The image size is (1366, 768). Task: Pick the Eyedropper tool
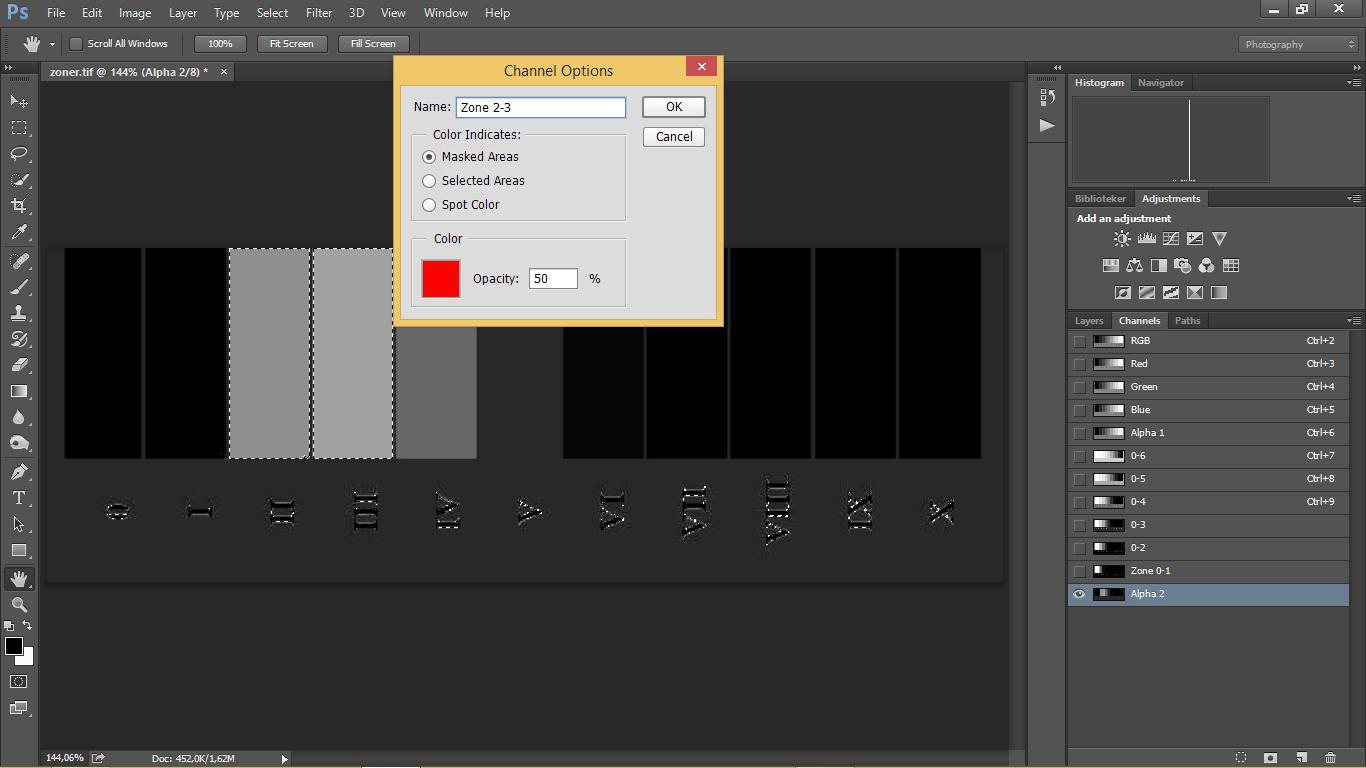click(x=19, y=232)
